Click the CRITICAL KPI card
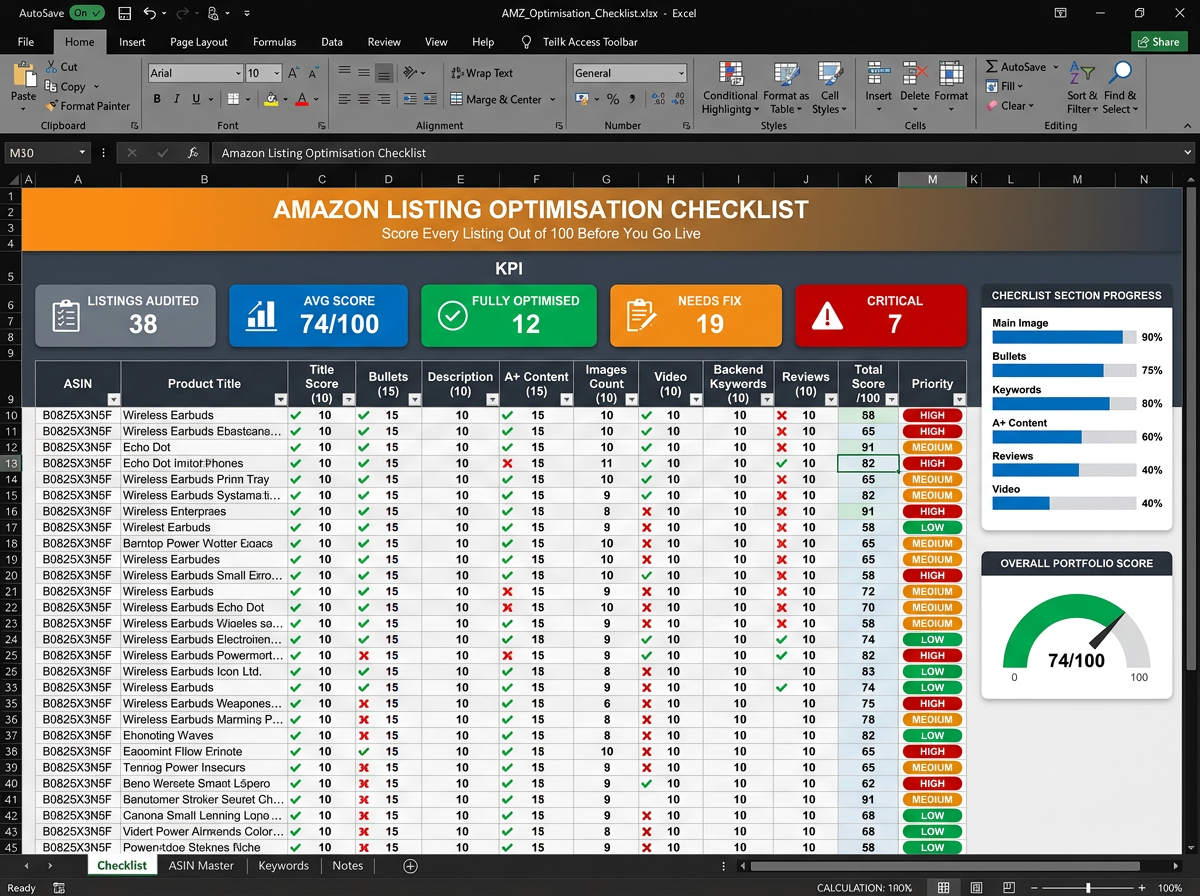 [x=881, y=315]
